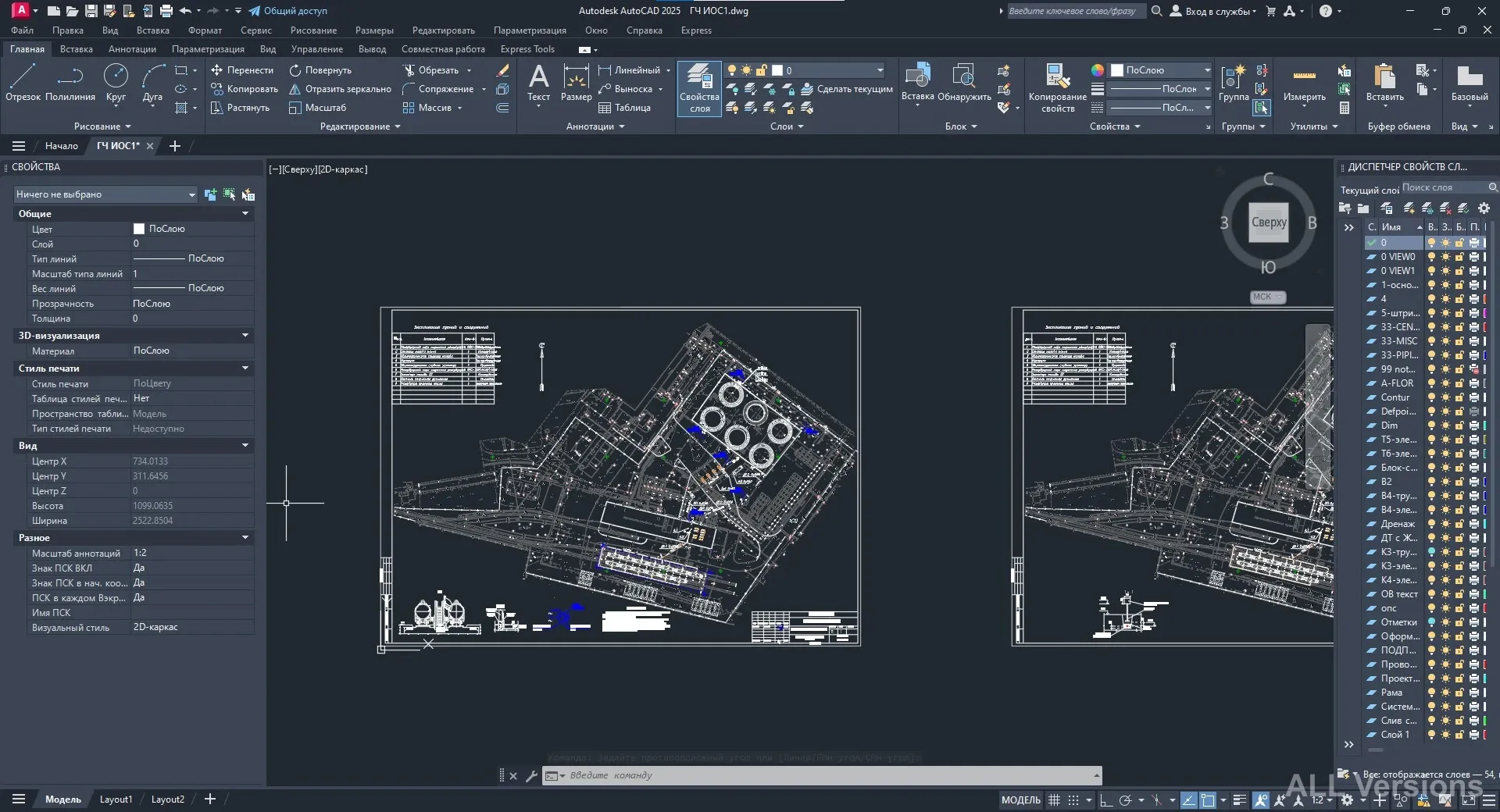The image size is (1500, 812).
Task: Click Вход в службы sign-in
Action: click(1212, 11)
